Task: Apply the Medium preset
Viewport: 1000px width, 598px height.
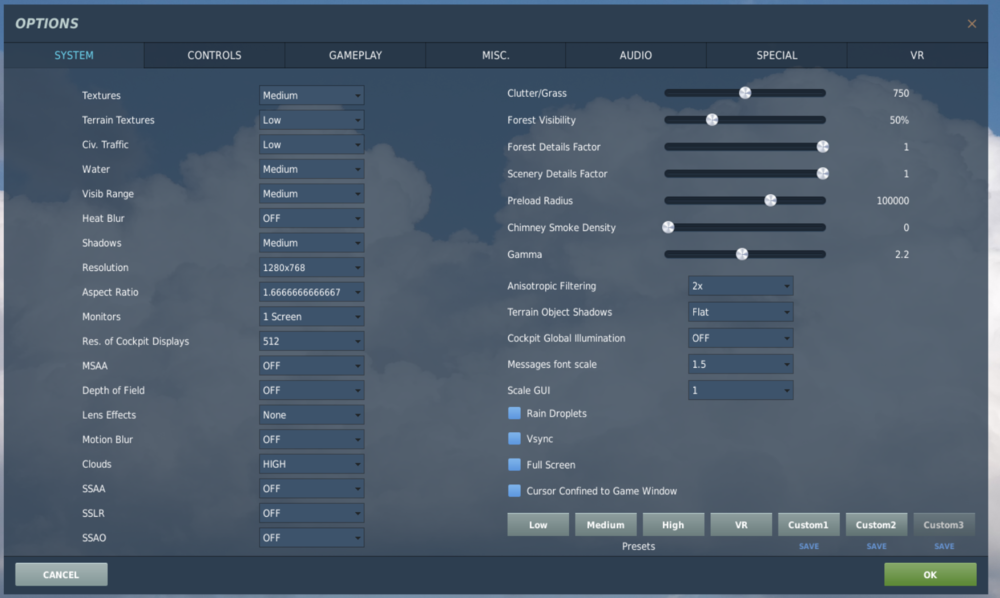Action: pos(605,525)
